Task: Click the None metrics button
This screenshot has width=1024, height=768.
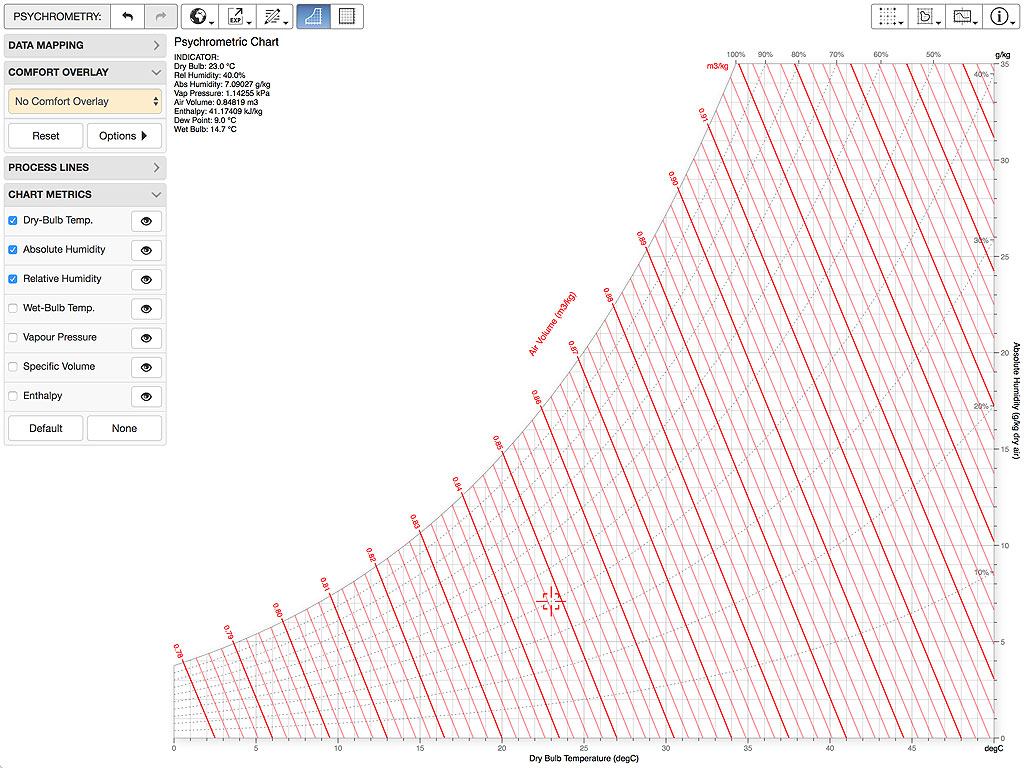Action: pos(124,428)
